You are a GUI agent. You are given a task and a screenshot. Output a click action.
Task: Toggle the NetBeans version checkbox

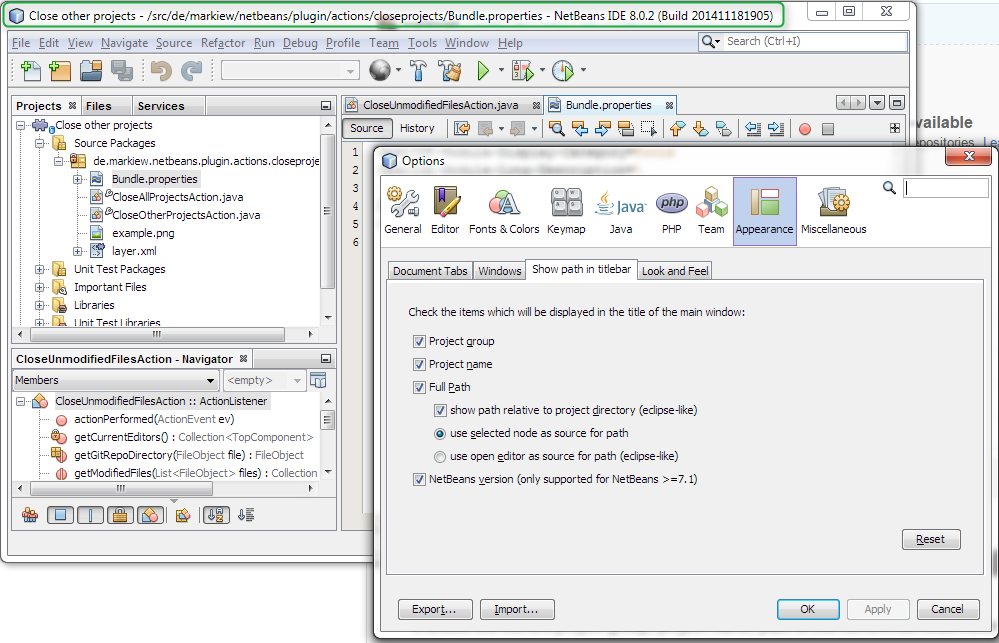point(419,479)
